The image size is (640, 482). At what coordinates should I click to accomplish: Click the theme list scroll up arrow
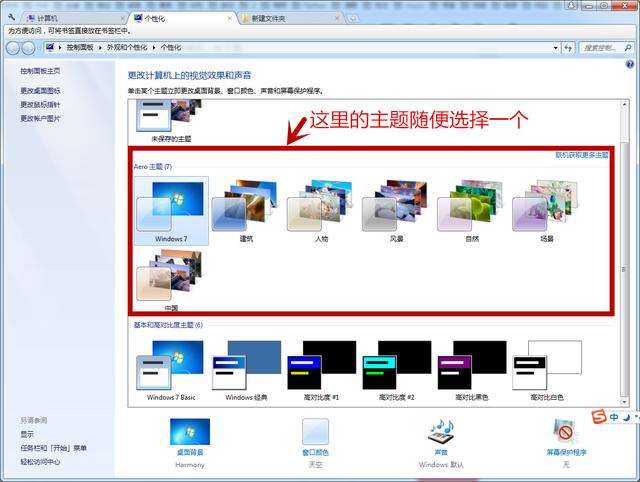click(x=624, y=104)
